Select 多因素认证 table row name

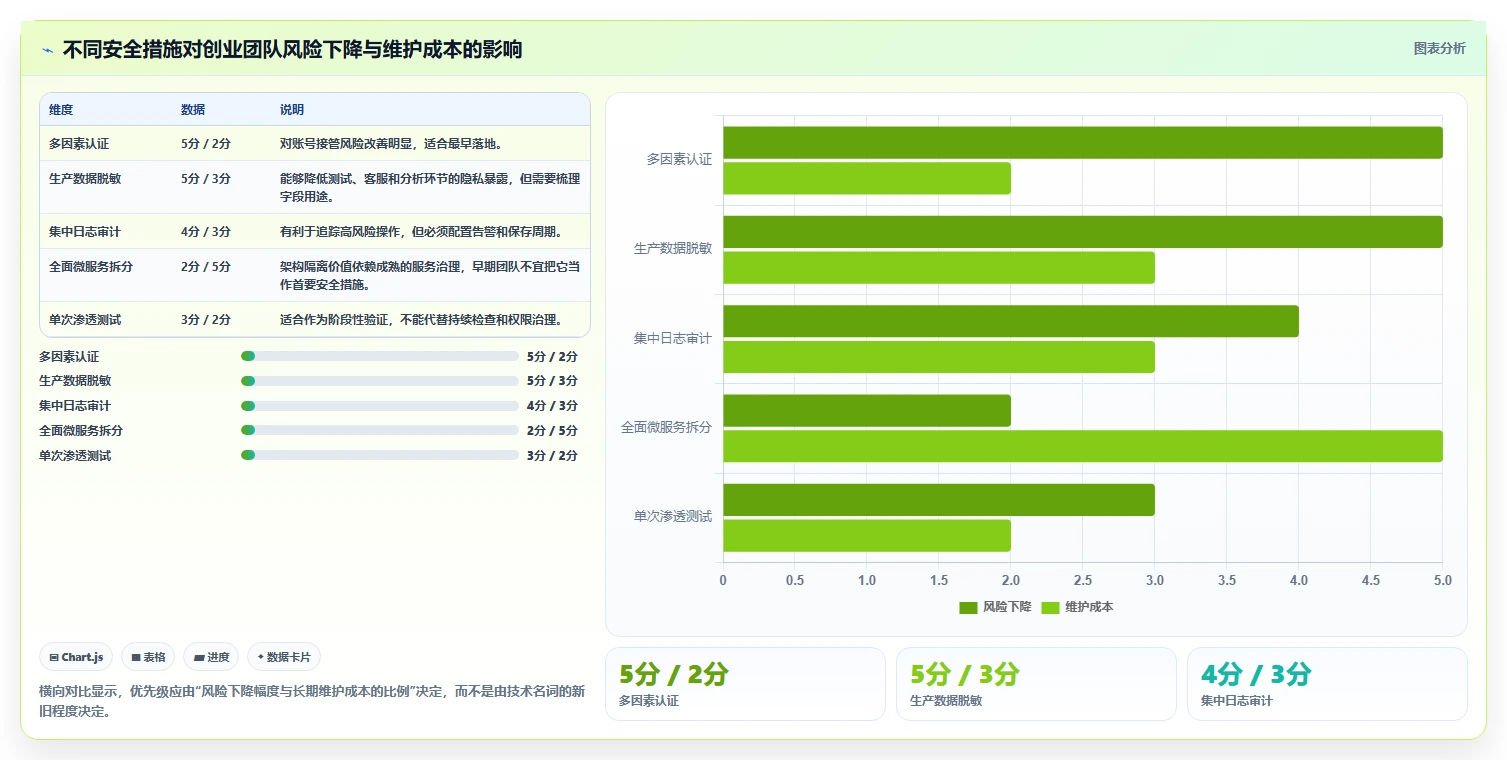(x=79, y=143)
